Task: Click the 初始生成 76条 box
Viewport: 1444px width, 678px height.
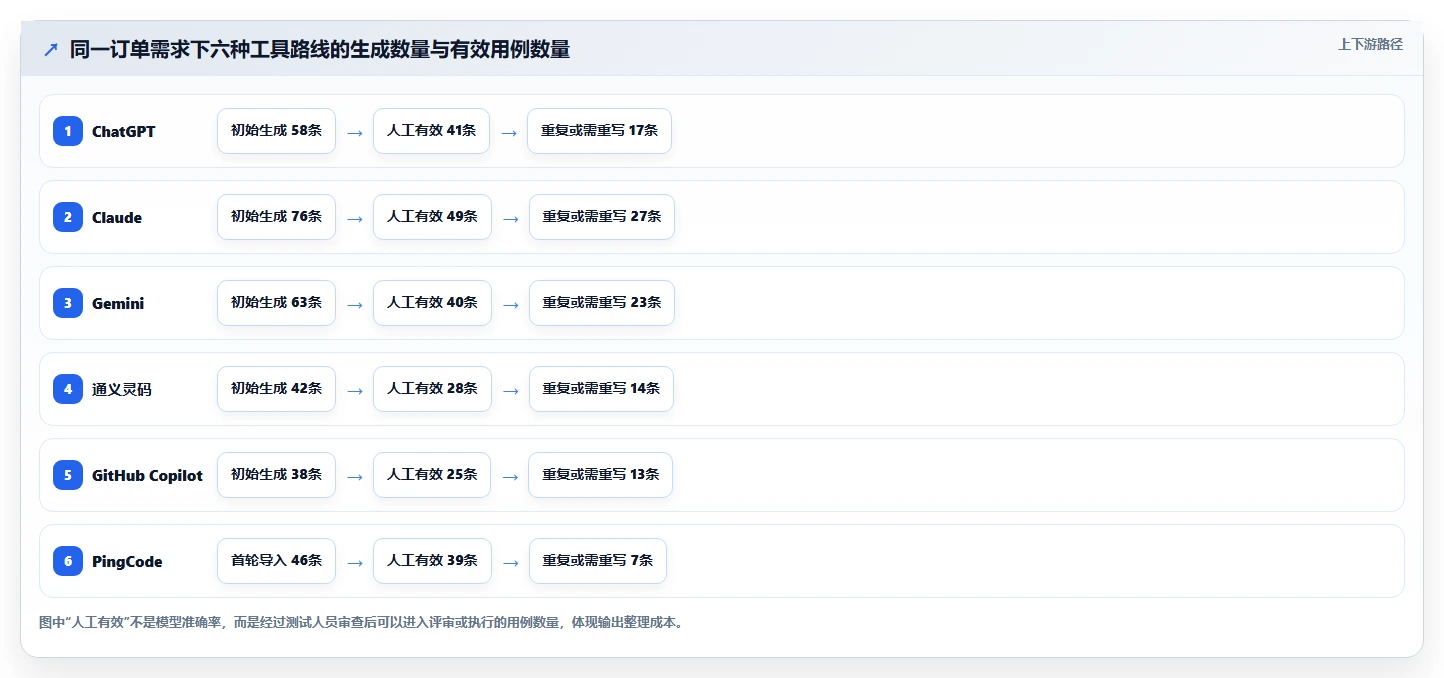Action: click(x=276, y=217)
